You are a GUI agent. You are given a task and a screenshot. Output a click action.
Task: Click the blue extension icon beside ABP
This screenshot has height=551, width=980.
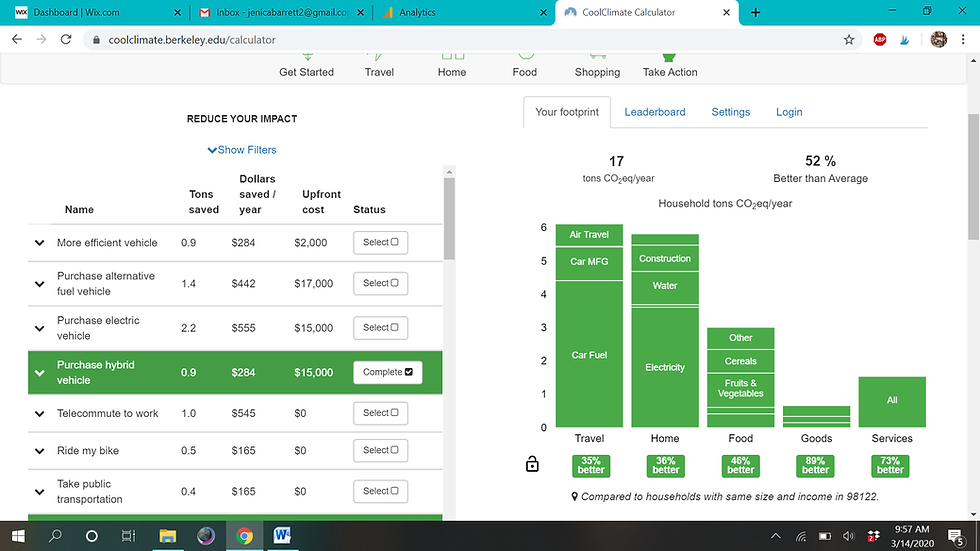[904, 40]
